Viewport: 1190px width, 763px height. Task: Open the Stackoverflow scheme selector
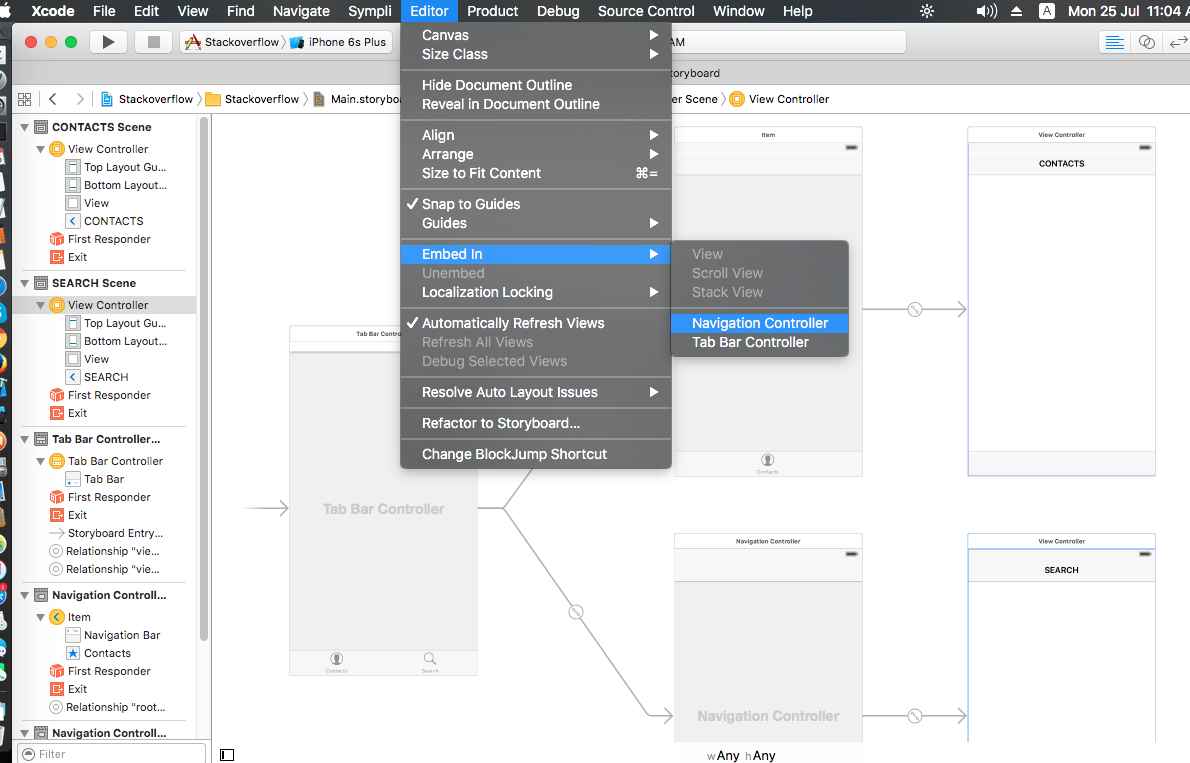[x=233, y=42]
